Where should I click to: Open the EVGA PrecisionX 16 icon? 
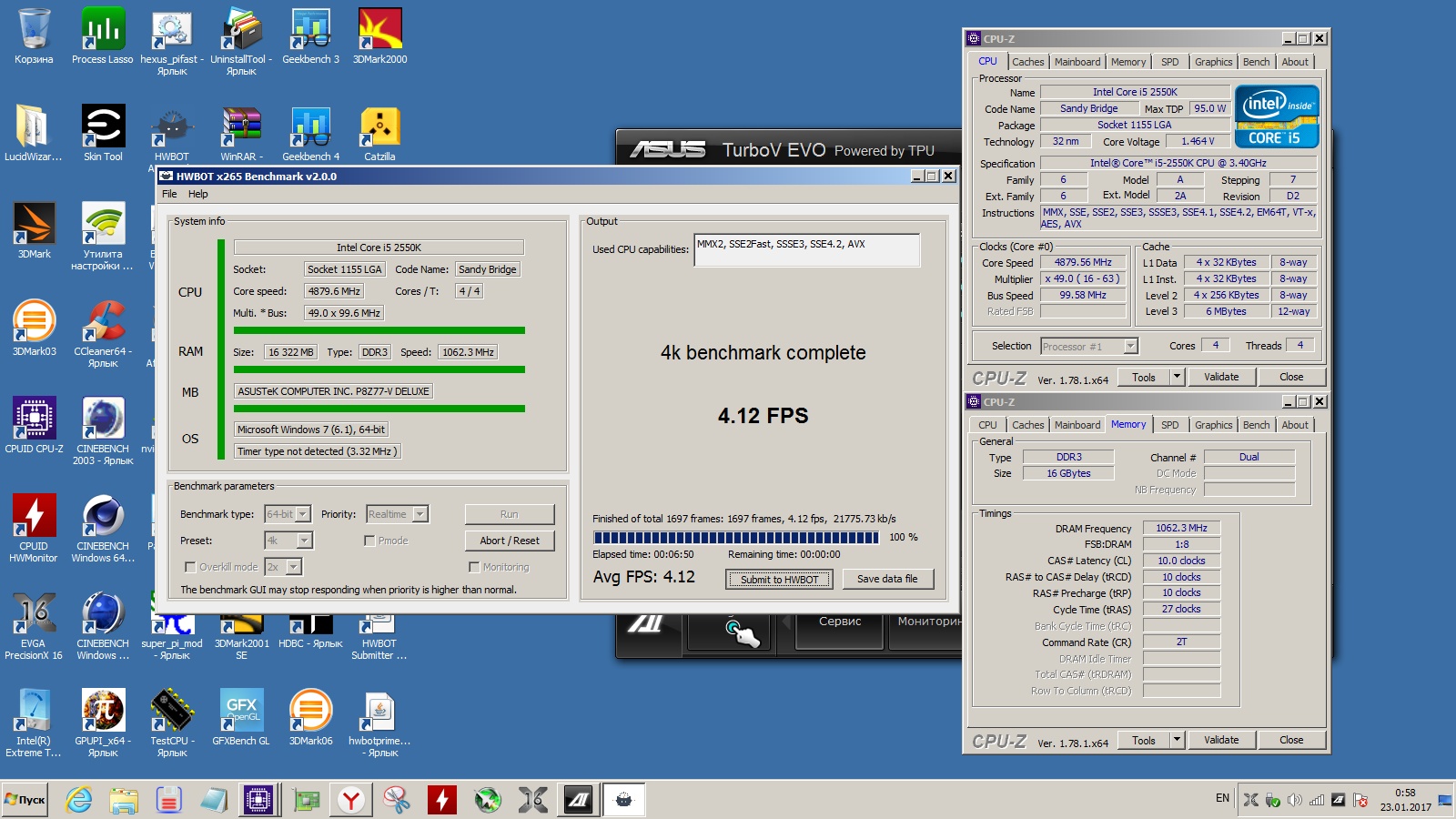pyautogui.click(x=34, y=625)
